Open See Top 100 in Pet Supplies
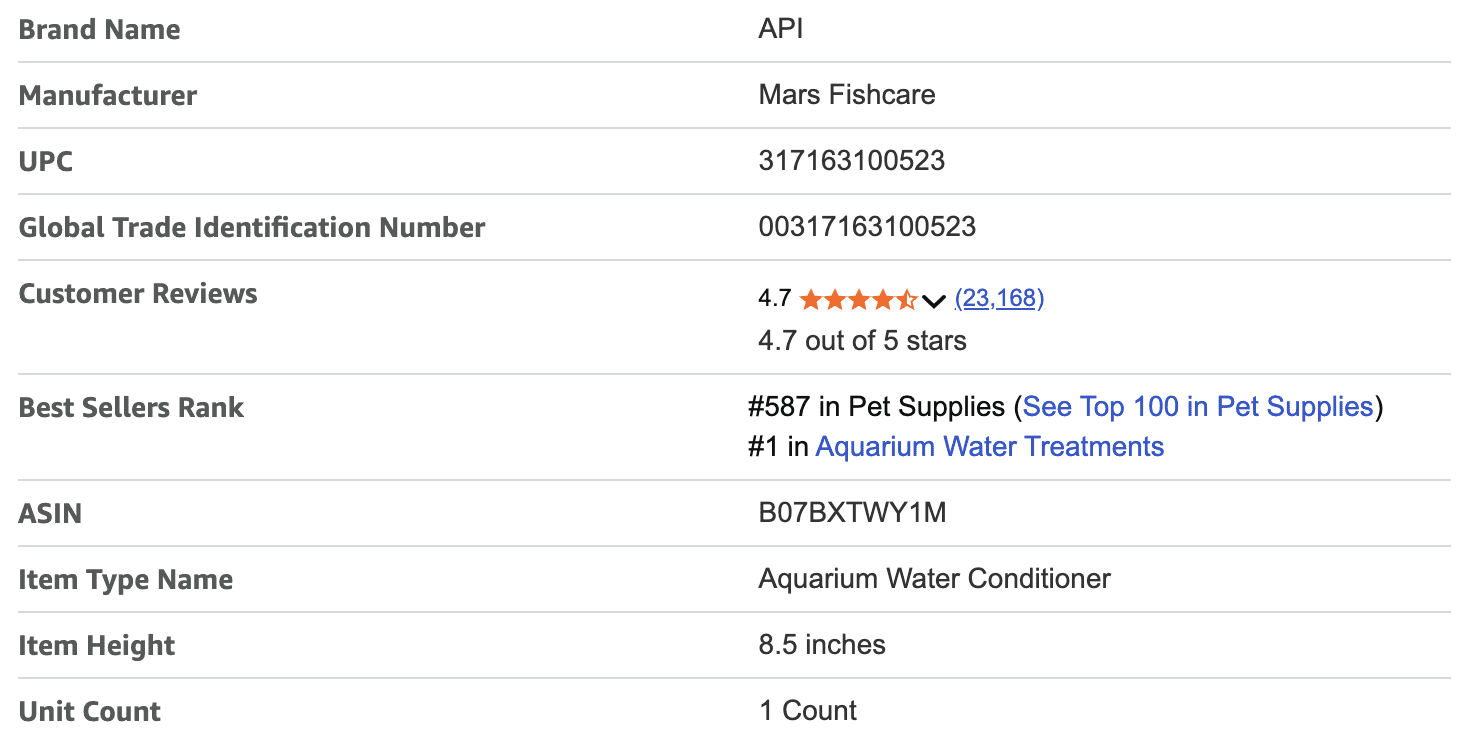Screen dimensions: 1466x736 (1198, 407)
